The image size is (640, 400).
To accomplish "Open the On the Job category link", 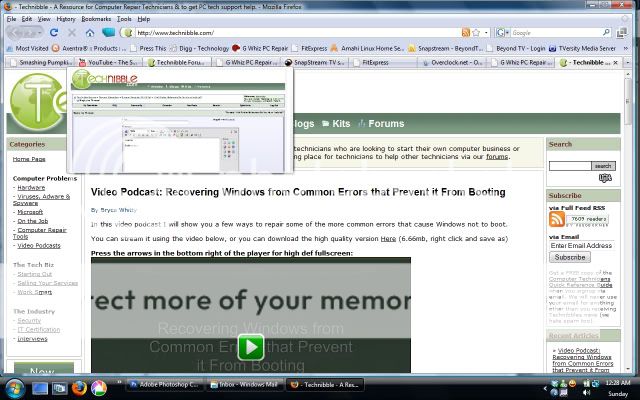I will [33, 221].
